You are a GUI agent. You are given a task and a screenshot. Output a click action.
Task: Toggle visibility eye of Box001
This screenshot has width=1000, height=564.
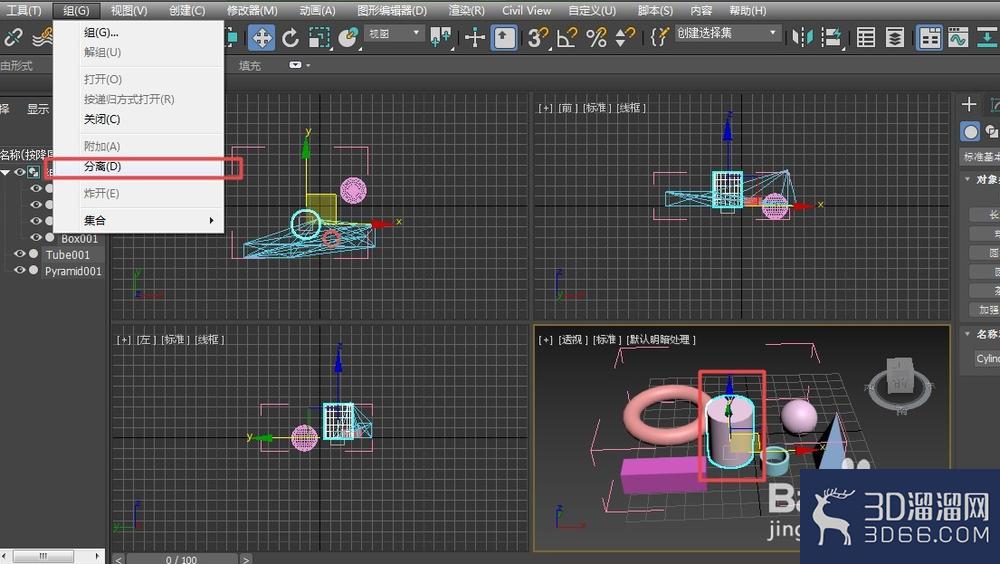click(36, 237)
